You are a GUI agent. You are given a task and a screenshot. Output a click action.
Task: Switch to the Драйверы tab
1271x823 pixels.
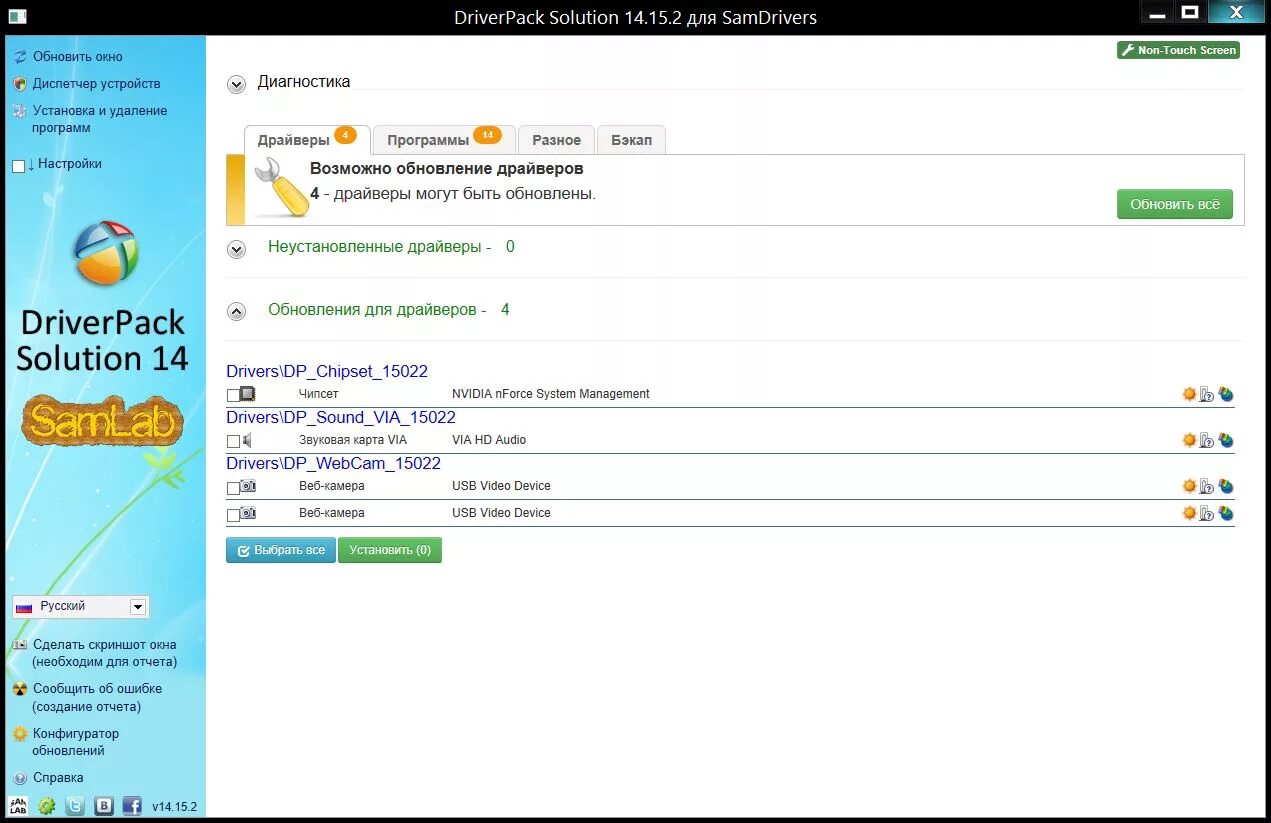[307, 139]
